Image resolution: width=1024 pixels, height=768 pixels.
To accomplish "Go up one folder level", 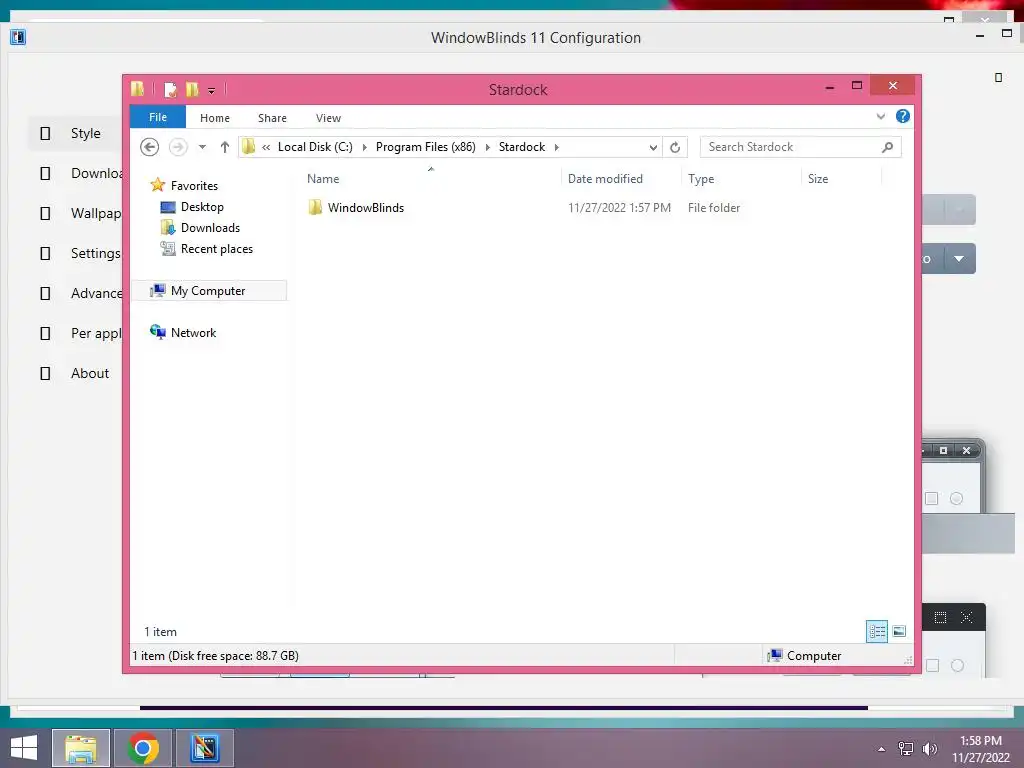I will pos(225,147).
